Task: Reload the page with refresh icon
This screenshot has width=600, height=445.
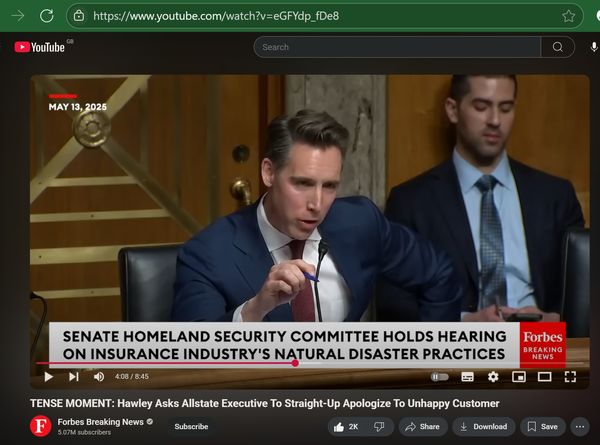Action: coord(47,16)
